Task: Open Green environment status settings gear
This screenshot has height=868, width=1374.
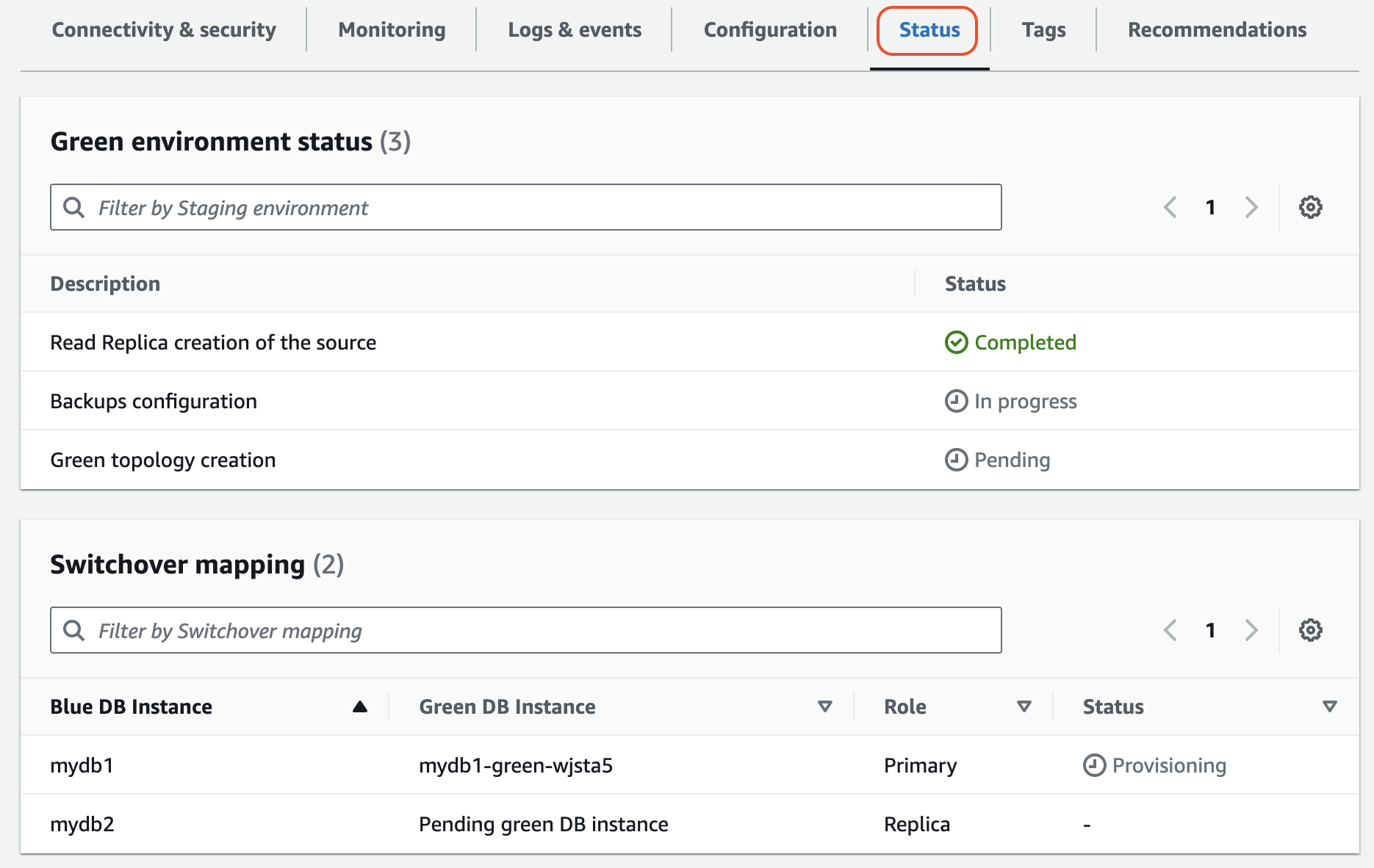Action: [x=1310, y=207]
